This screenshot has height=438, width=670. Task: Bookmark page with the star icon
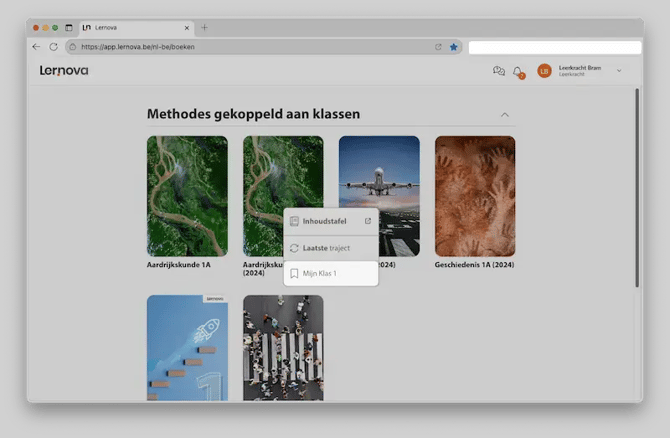453,47
